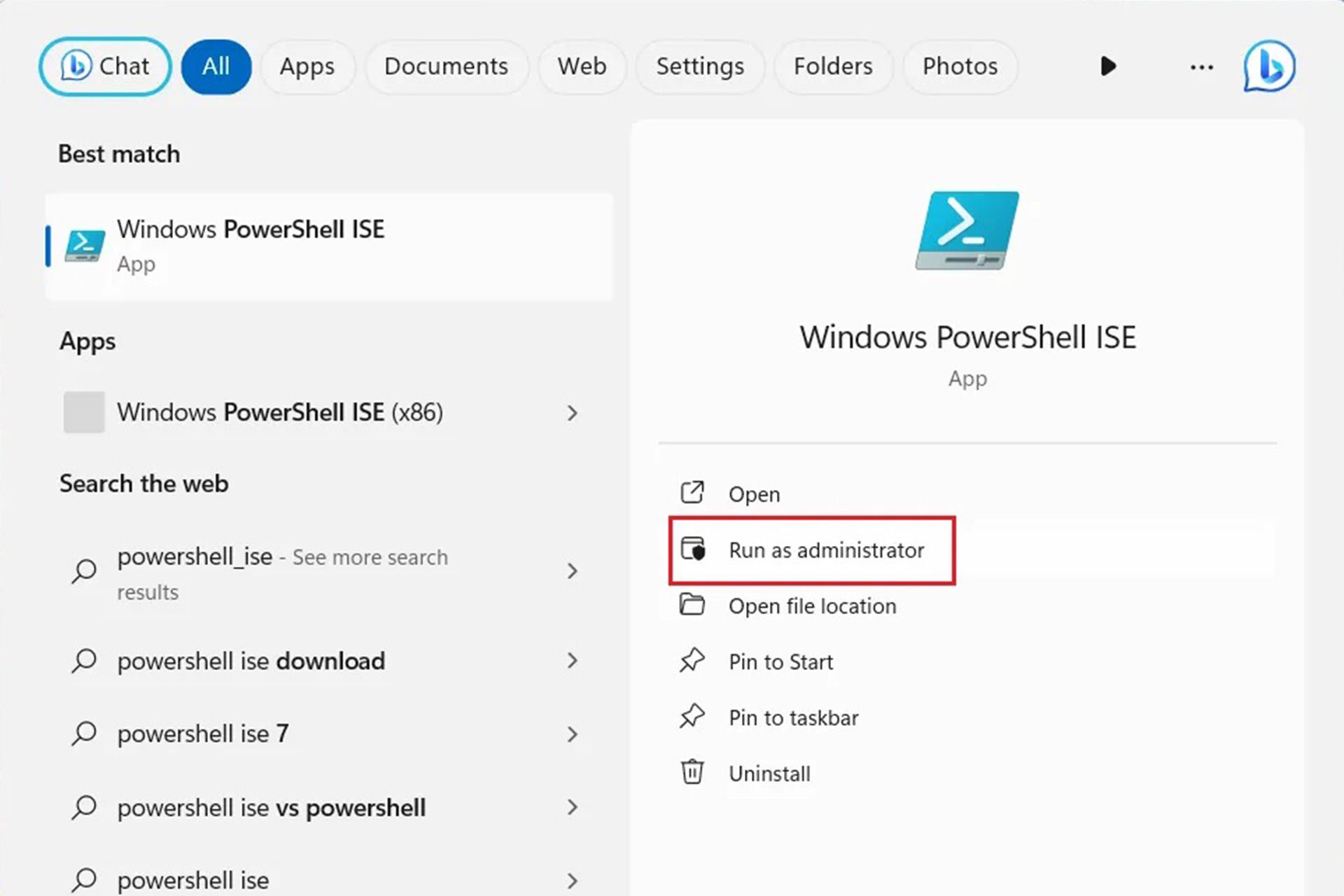Click the Run as administrator shield icon
Screen dimensions: 1344x896
pos(693,549)
